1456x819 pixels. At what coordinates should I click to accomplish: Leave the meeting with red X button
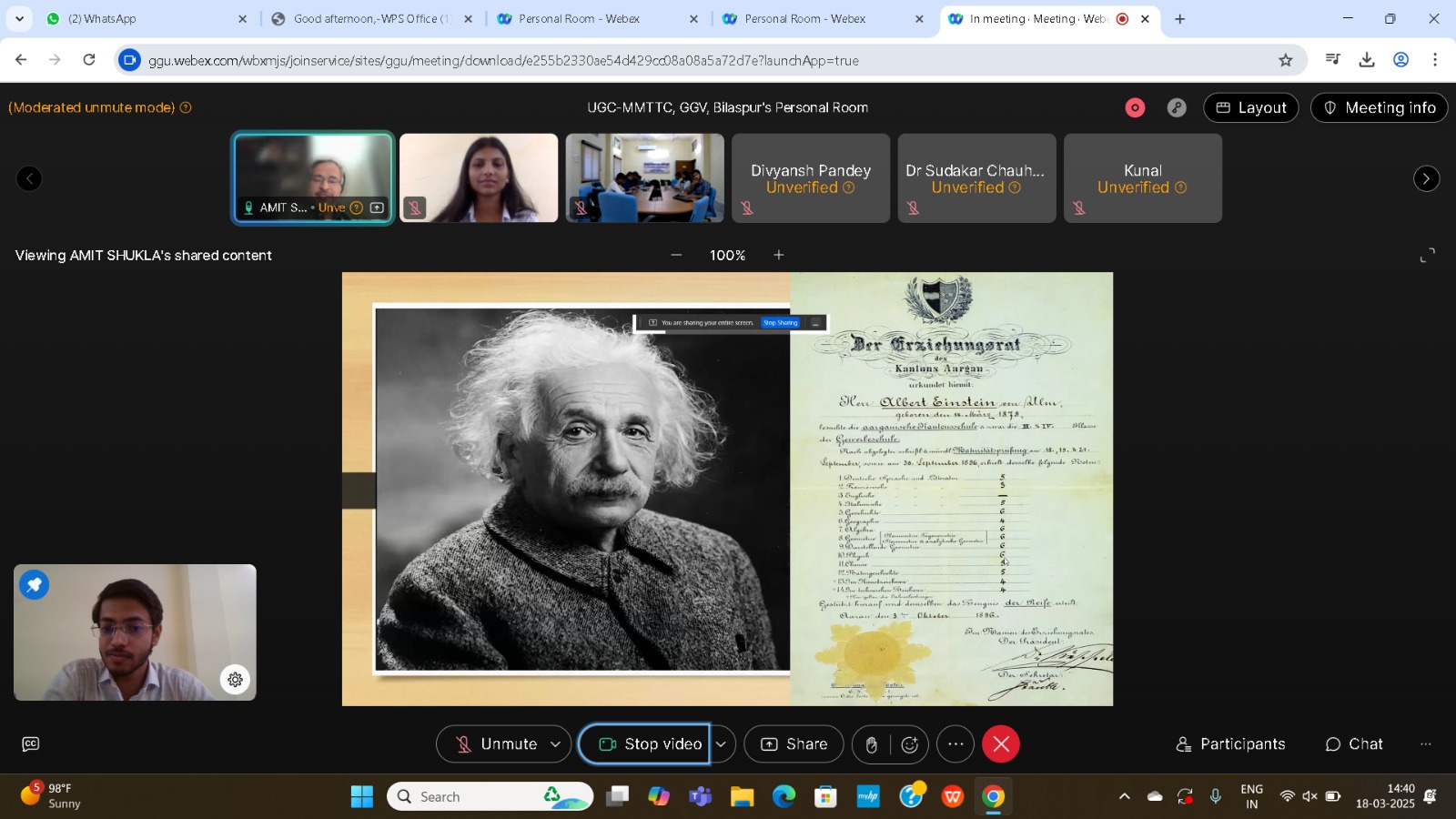[x=1001, y=744]
